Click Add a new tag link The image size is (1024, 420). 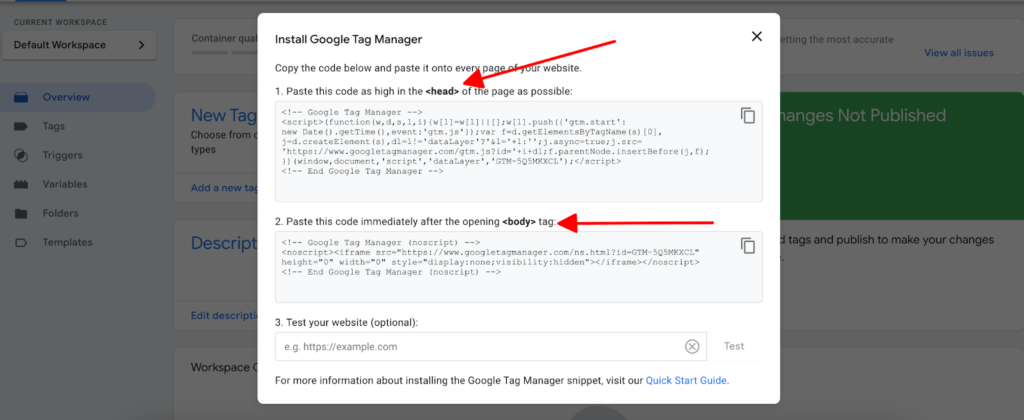click(225, 187)
